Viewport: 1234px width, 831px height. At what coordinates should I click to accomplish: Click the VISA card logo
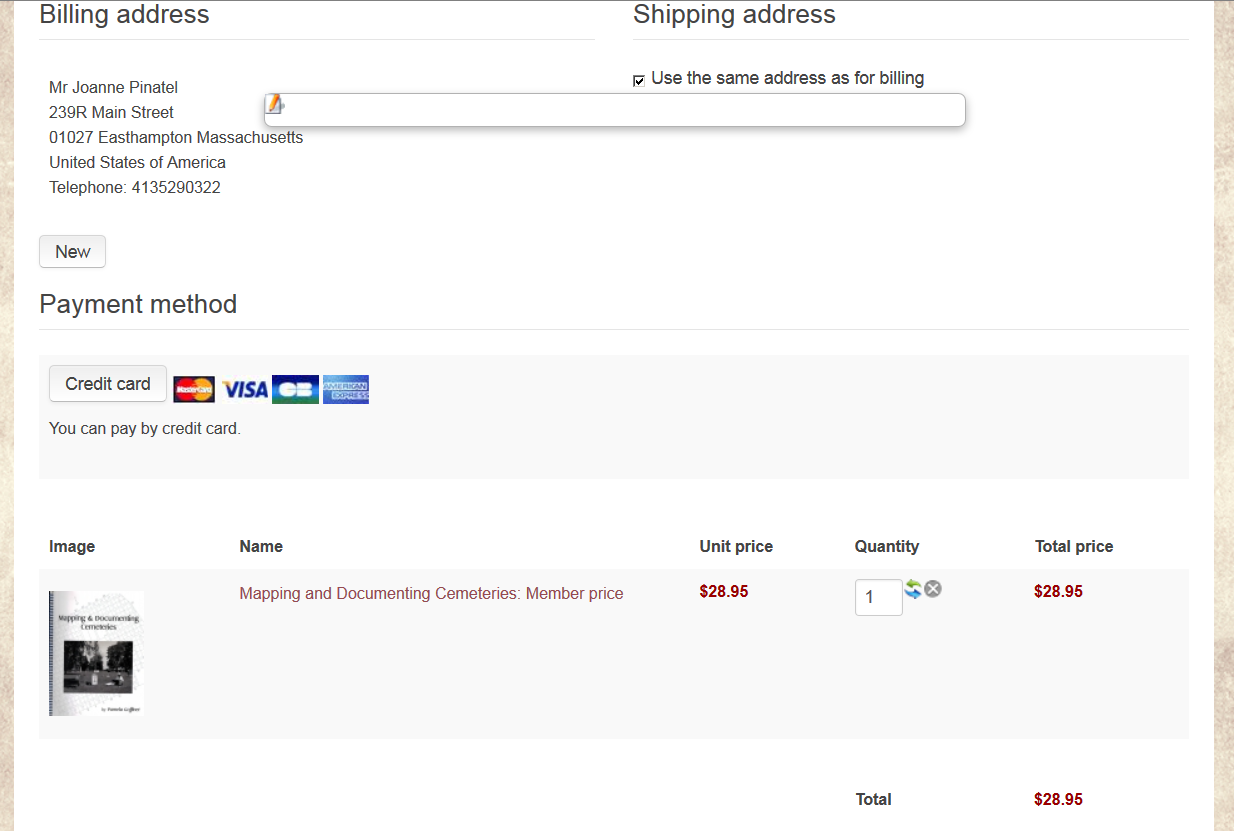pyautogui.click(x=245, y=389)
